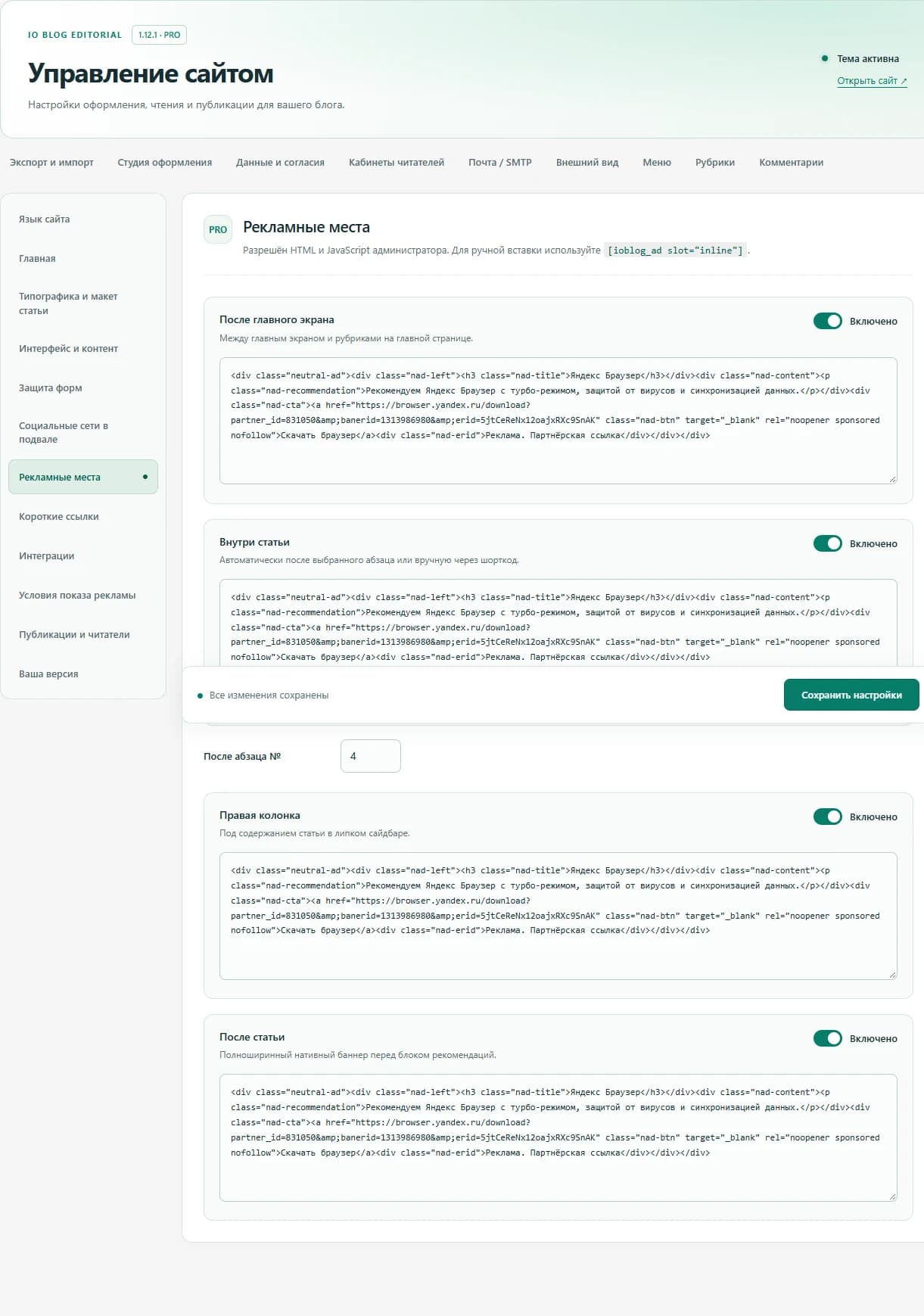The width and height of the screenshot is (924, 1316).
Task: Click into После главного экрана code textarea
Action: click(558, 421)
